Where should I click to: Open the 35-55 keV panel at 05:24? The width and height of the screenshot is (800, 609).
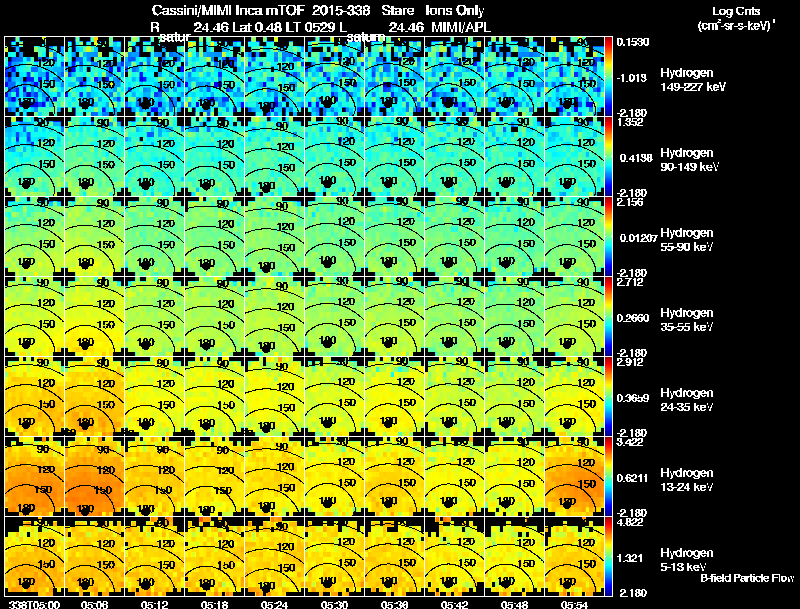tap(274, 316)
